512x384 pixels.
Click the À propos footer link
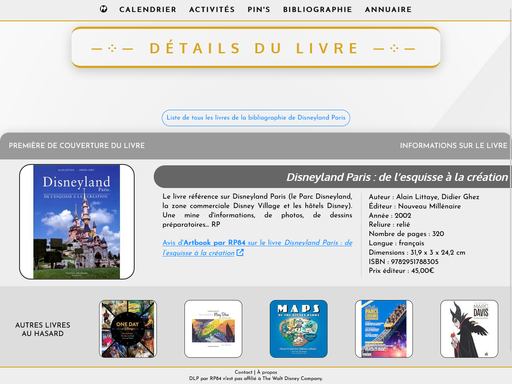(267, 372)
